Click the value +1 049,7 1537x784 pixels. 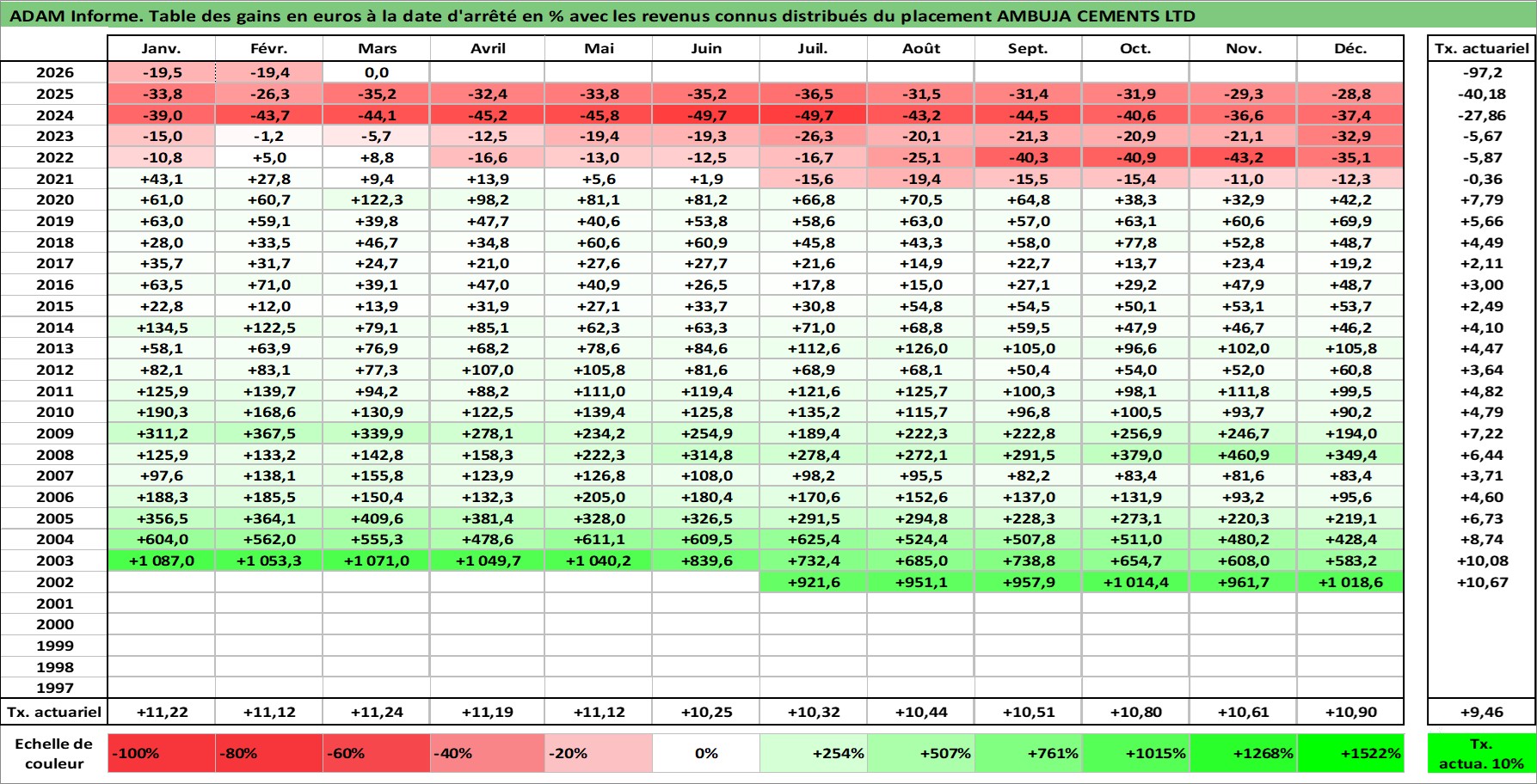pos(488,560)
